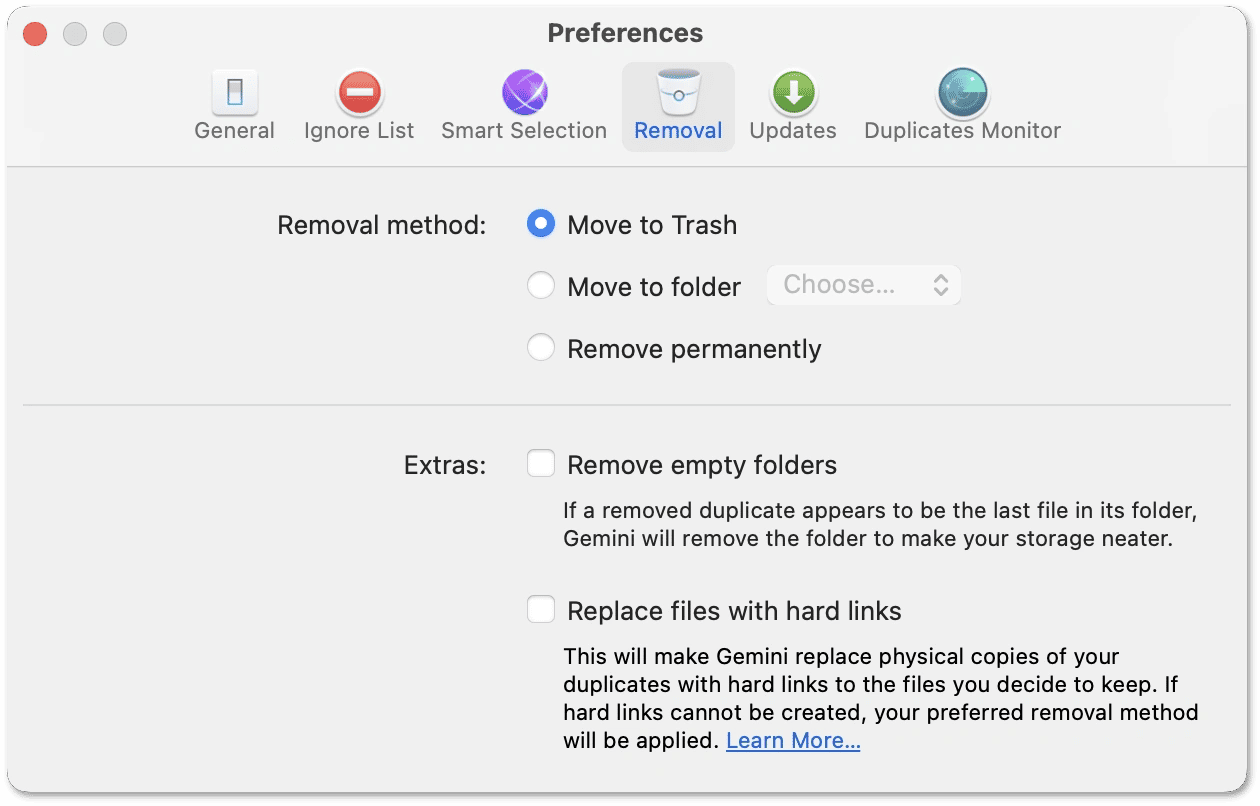
Task: Click the Learn More... link
Action: 793,741
